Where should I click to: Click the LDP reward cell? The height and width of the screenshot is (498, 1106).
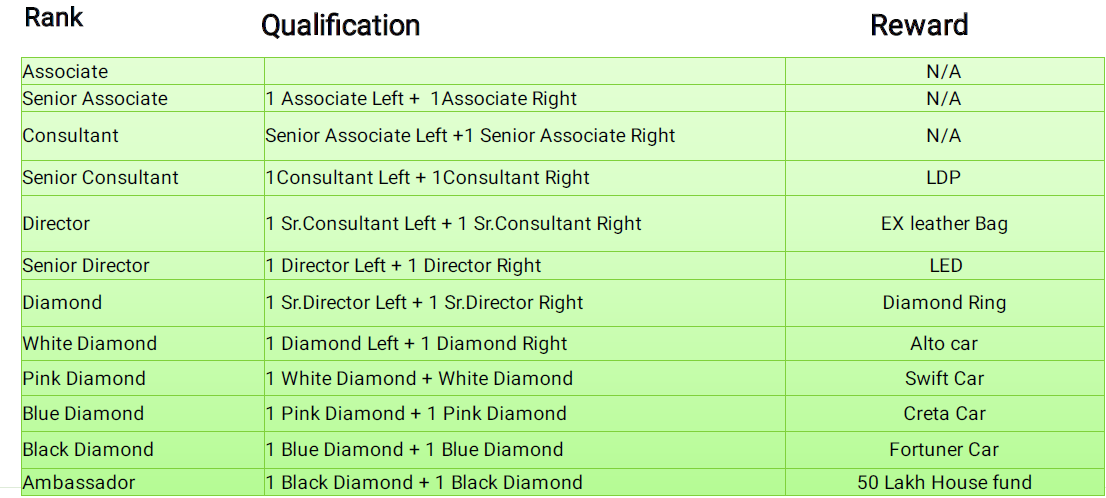943,178
